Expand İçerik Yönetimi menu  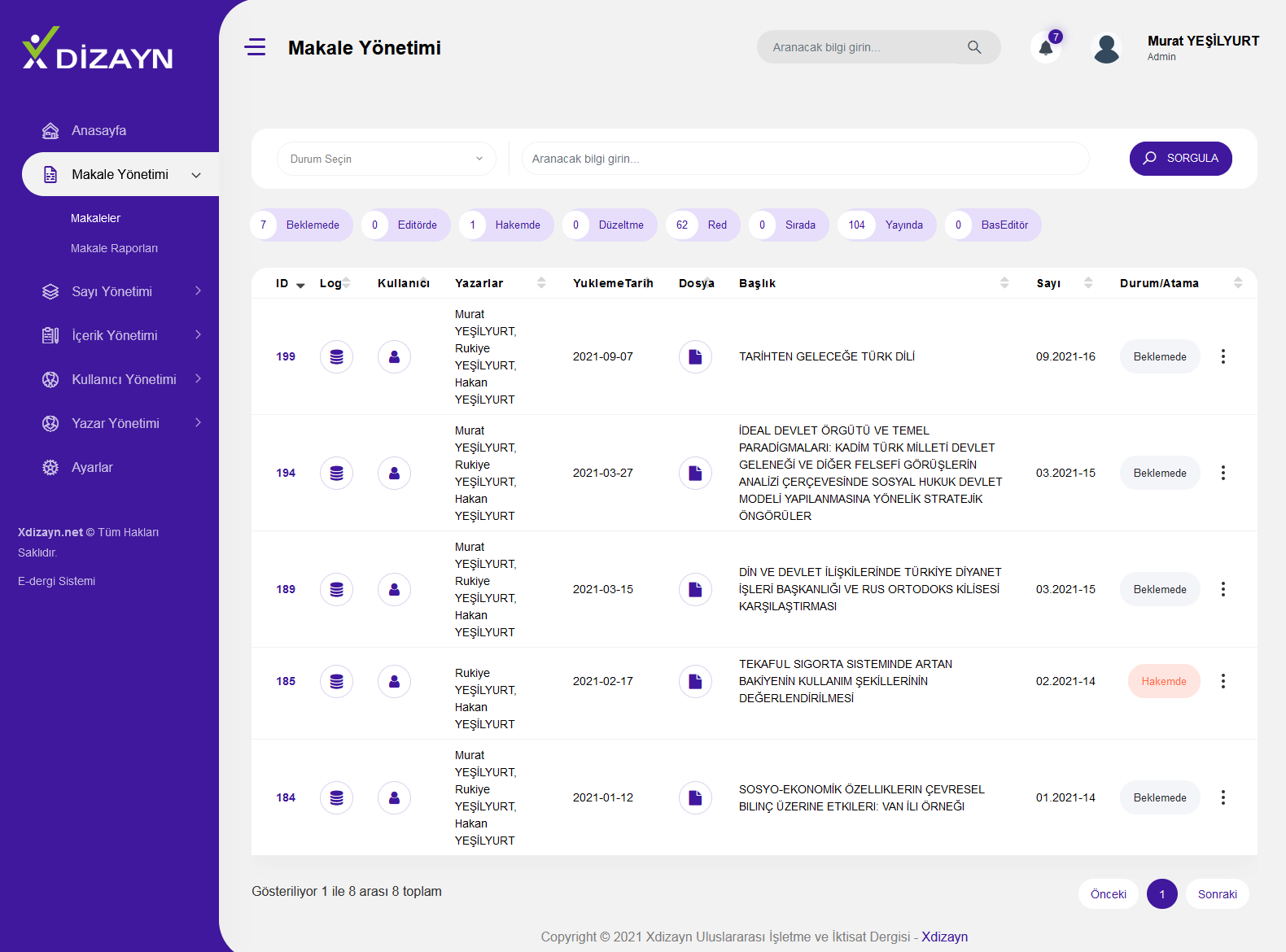point(121,335)
